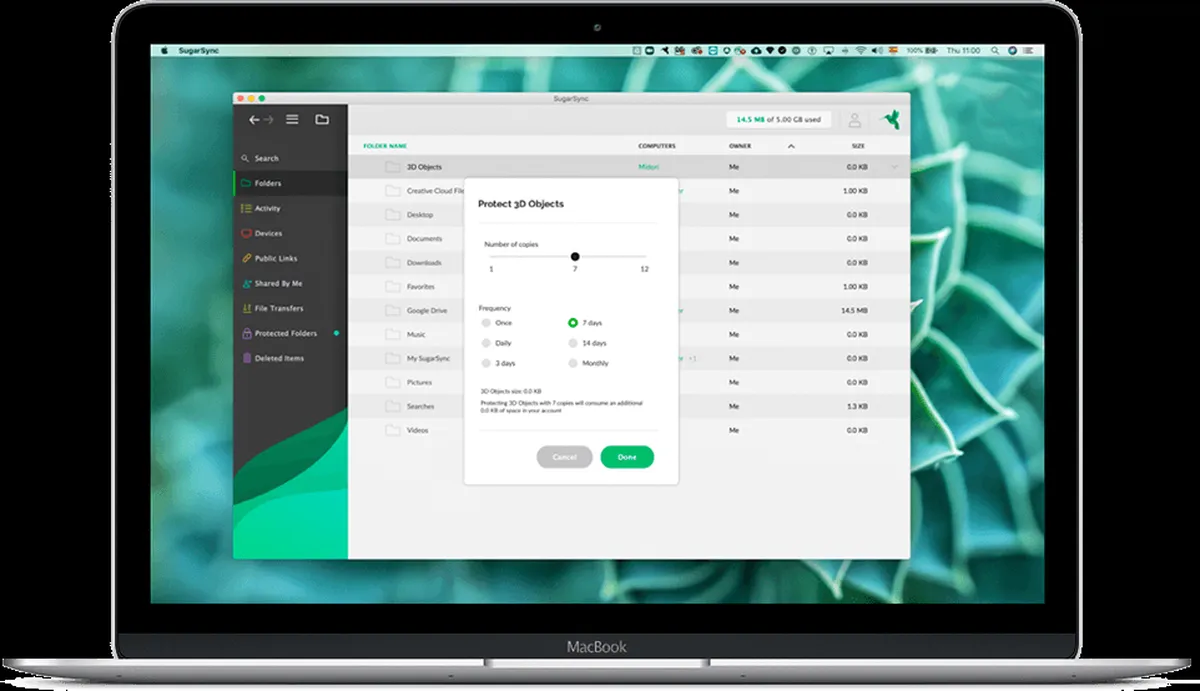The image size is (1200, 691).
Task: Click the Pictures folder icon
Action: click(x=393, y=382)
